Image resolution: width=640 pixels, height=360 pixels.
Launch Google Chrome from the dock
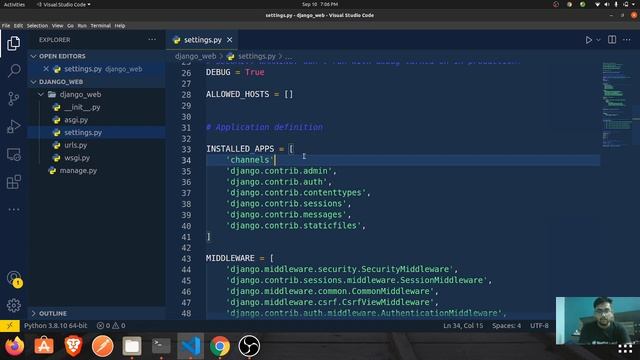(220, 346)
